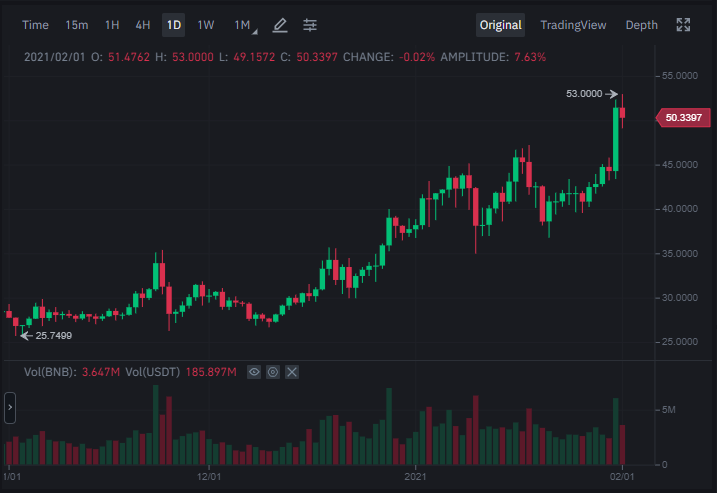Select the 4H interval
This screenshot has height=493, width=717.
(x=143, y=25)
